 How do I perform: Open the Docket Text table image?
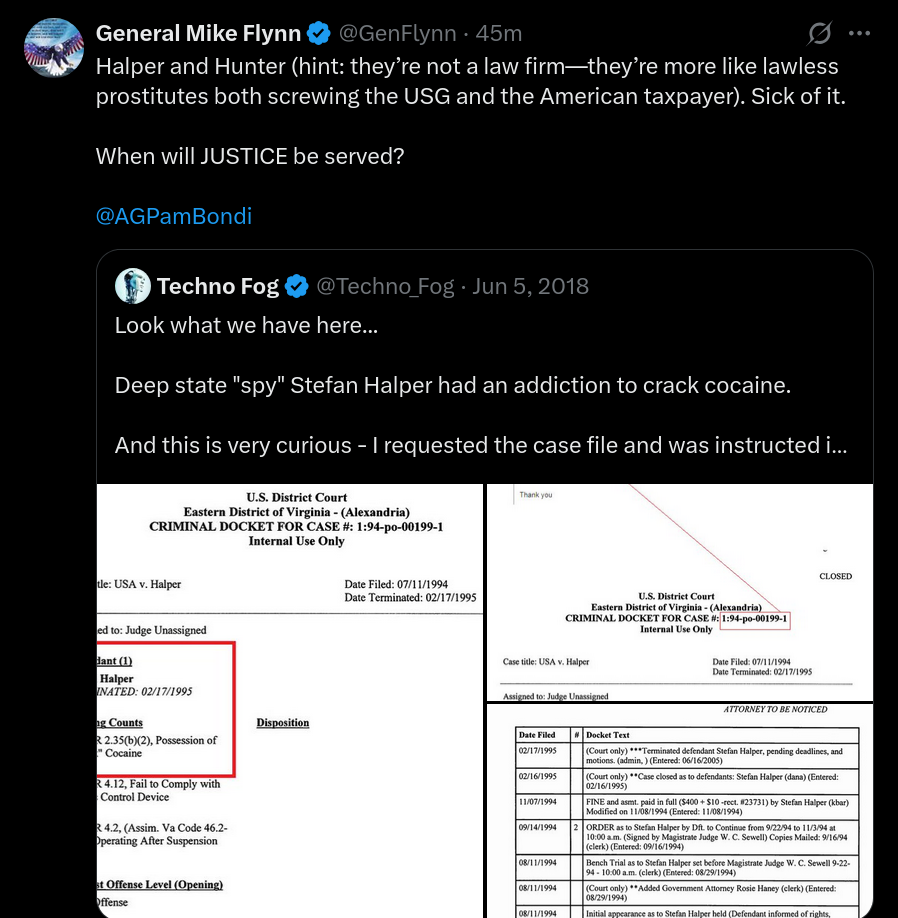click(680, 811)
